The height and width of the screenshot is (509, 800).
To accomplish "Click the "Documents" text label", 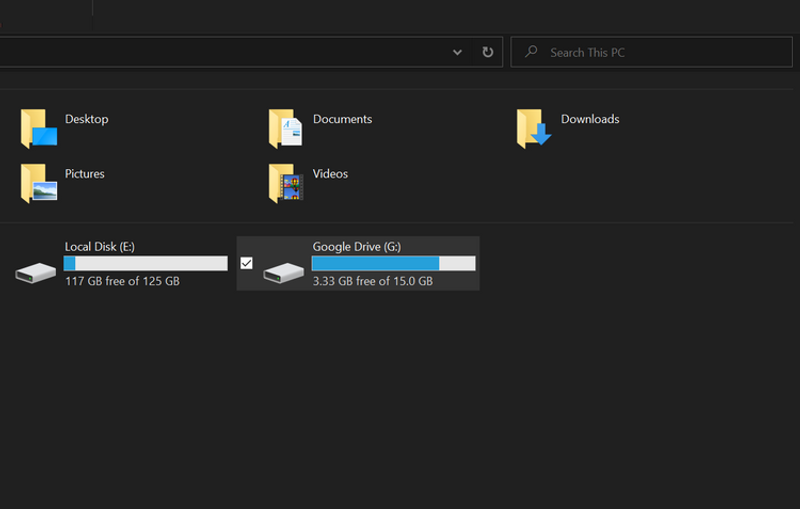I will pyautogui.click(x=342, y=119).
